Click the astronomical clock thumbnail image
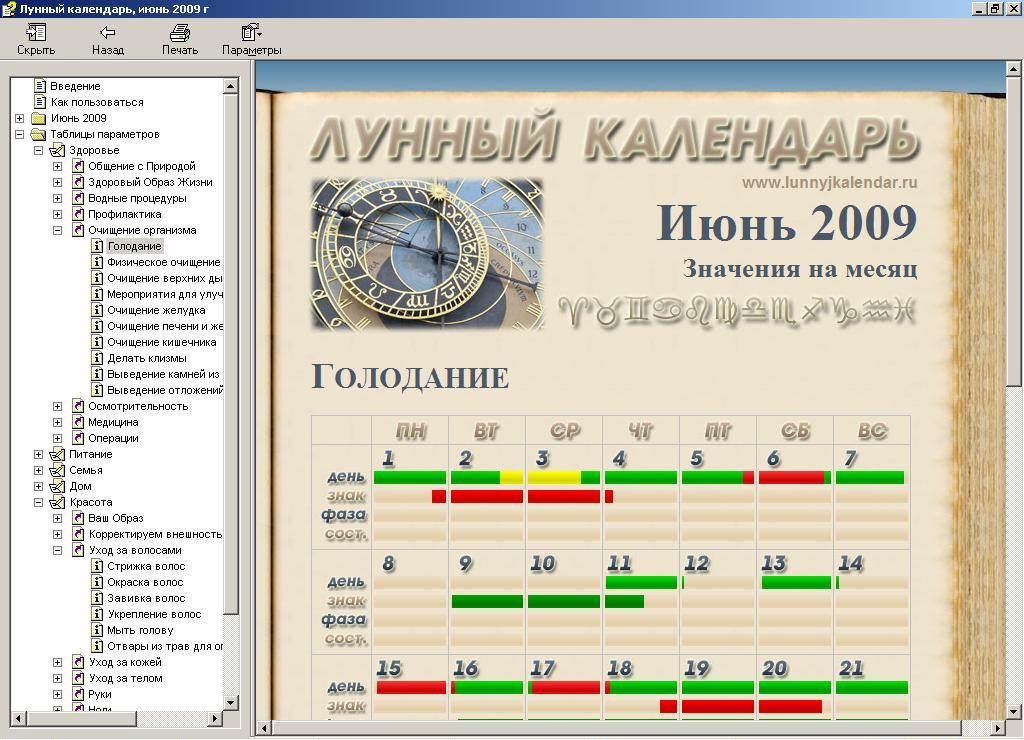 click(428, 254)
